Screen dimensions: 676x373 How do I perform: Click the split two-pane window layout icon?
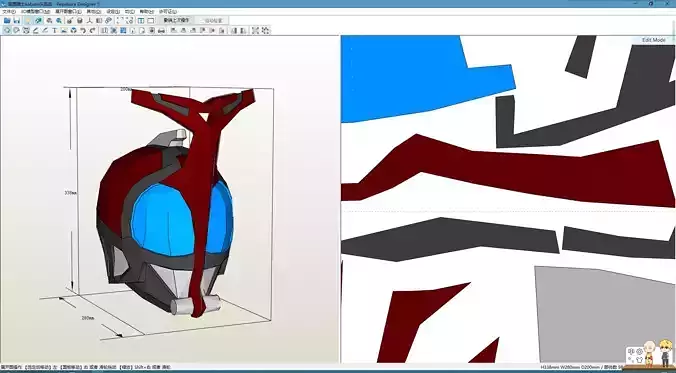point(141,20)
